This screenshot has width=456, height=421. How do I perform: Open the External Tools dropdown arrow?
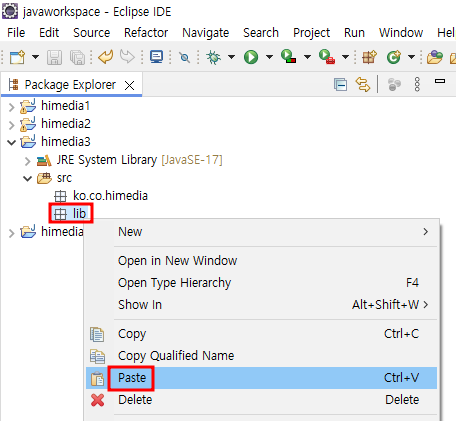345,57
